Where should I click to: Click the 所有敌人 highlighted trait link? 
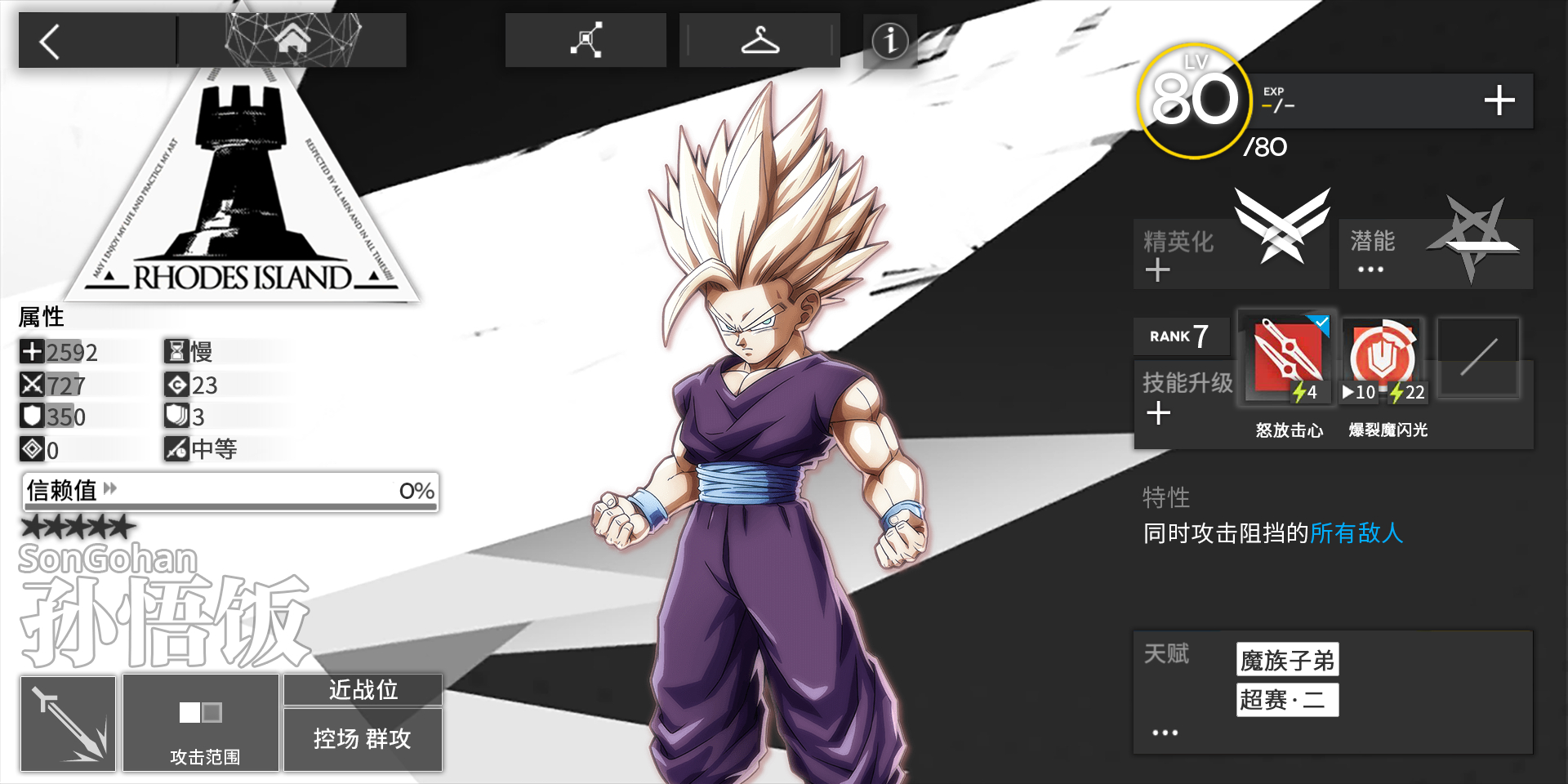tap(1356, 533)
